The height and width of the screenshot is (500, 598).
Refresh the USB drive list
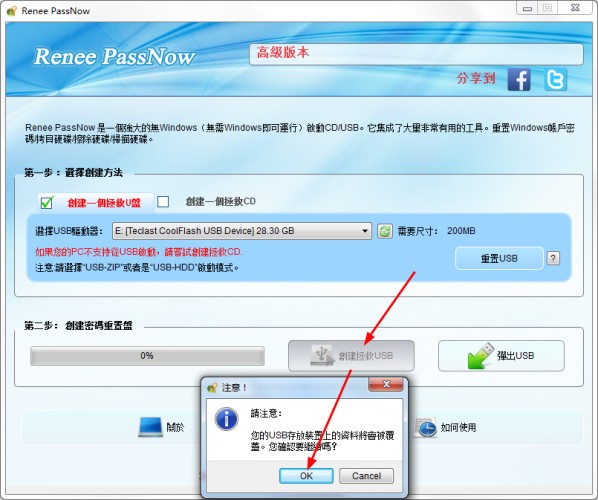385,231
